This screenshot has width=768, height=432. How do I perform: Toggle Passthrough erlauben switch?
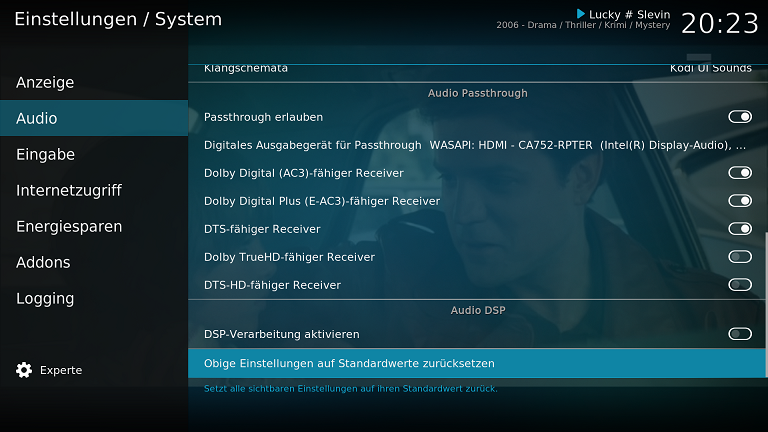pos(740,117)
